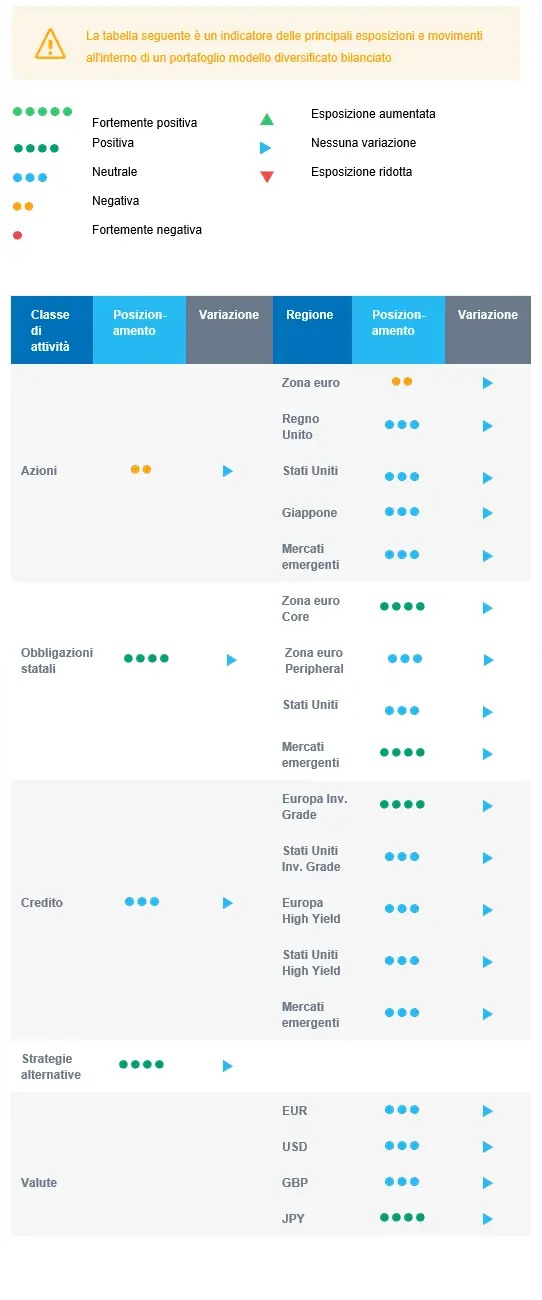
Task: Click the green Esposizione aumentata triangle
Action: coord(266,120)
